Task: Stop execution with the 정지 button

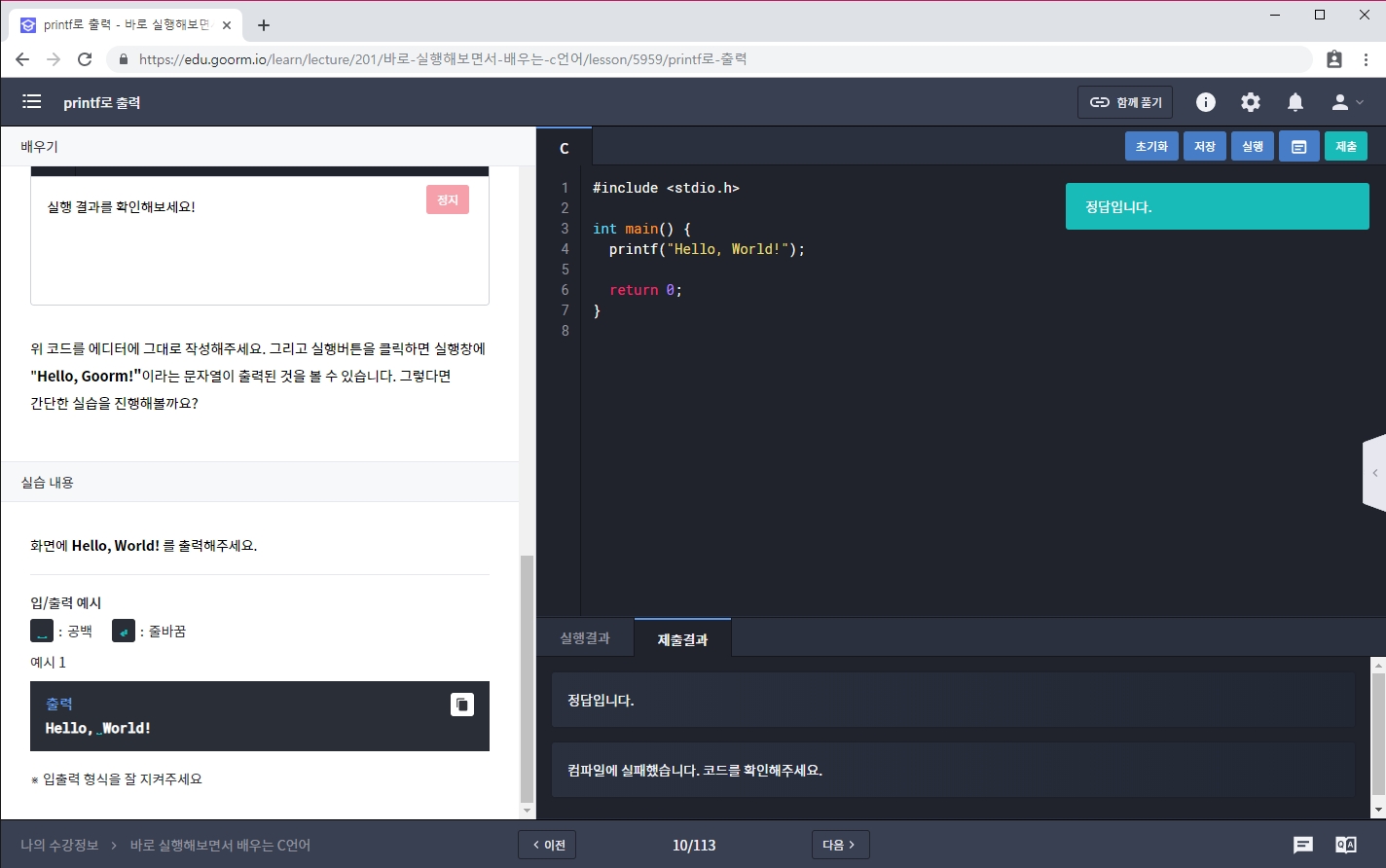Action: [448, 199]
